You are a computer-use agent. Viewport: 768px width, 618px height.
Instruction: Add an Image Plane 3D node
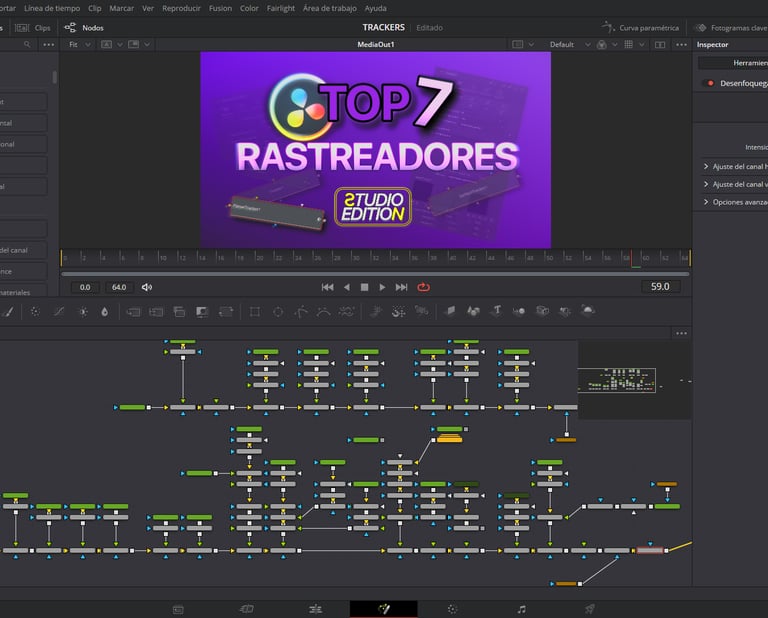[x=450, y=310]
